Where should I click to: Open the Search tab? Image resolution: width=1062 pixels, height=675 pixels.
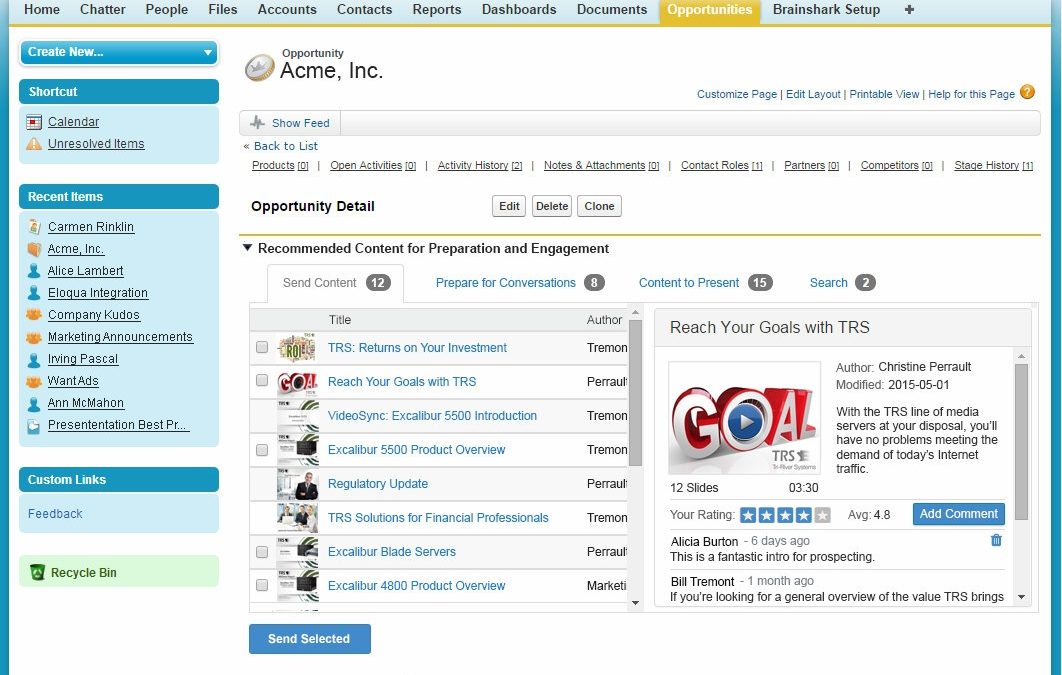(842, 283)
